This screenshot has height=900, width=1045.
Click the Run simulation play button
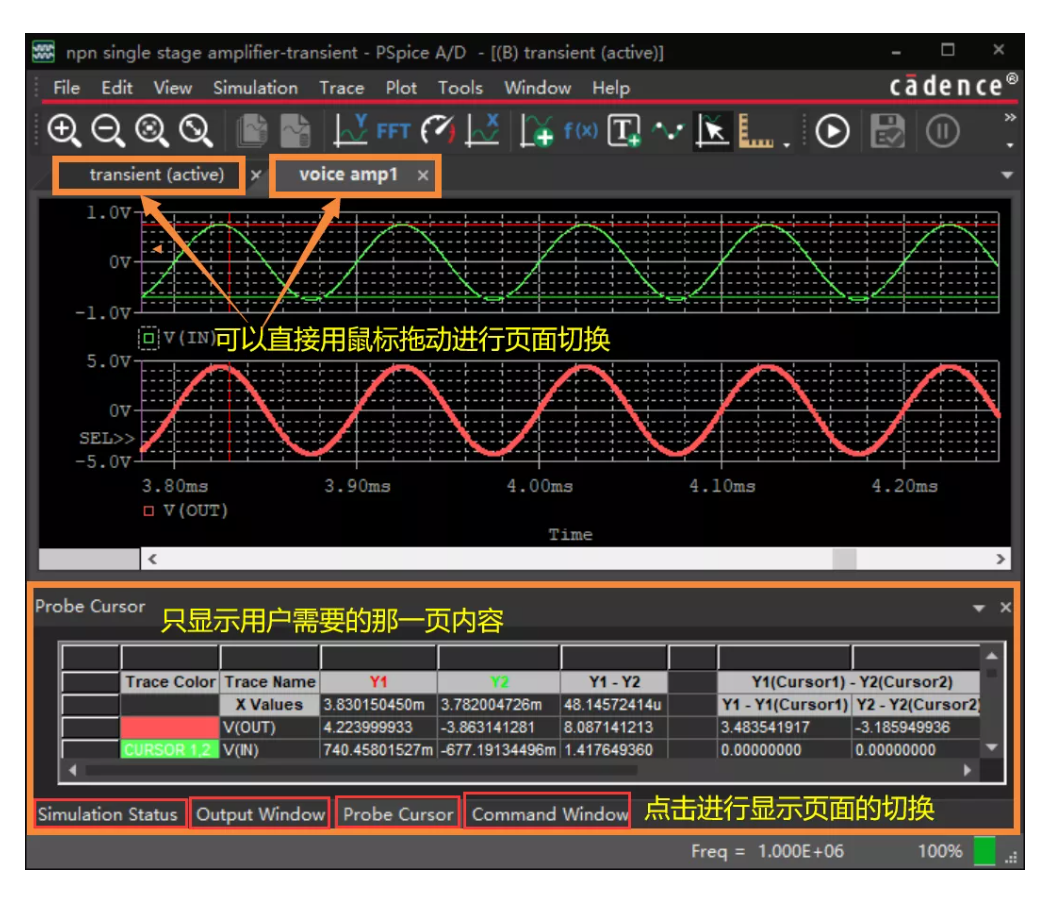(x=832, y=131)
